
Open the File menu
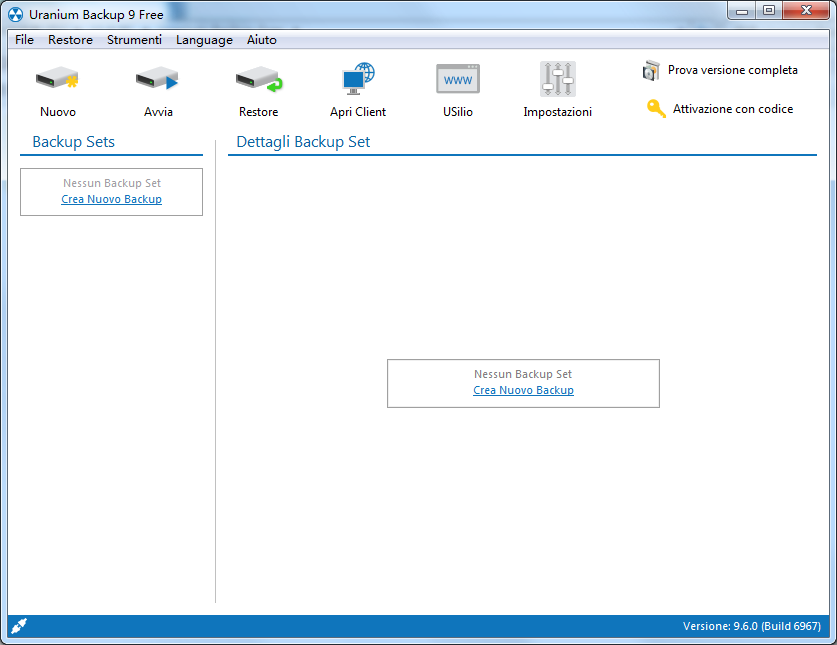click(x=23, y=40)
